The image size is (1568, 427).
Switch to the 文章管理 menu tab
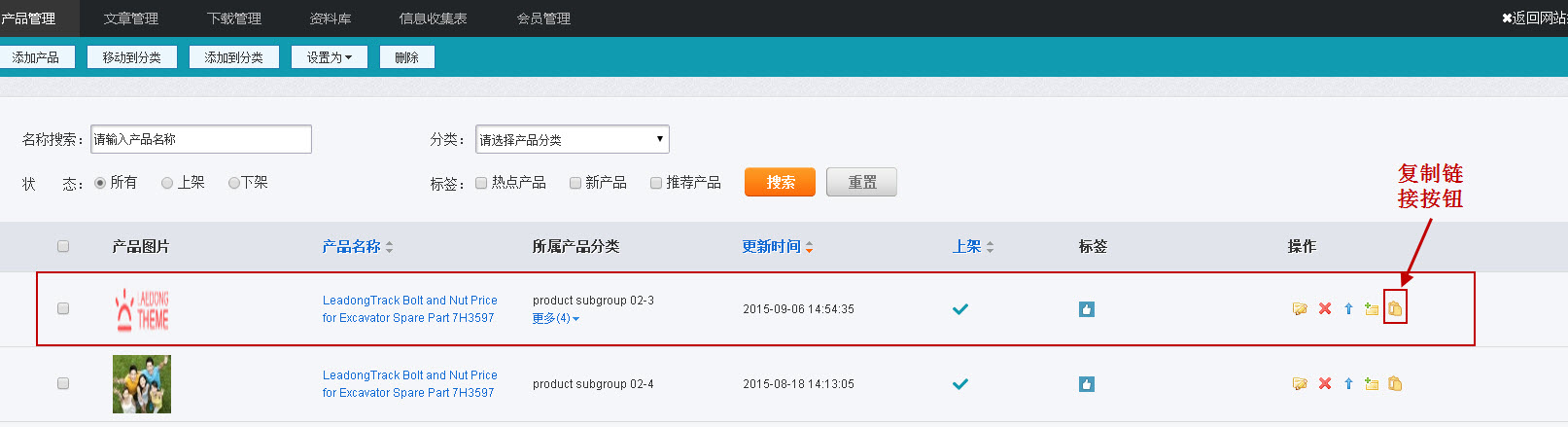click(131, 18)
